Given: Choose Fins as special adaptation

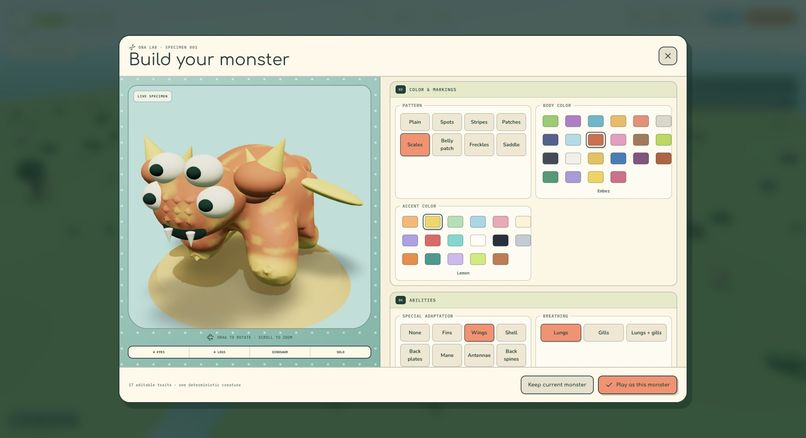Looking at the screenshot, I should click(x=447, y=333).
